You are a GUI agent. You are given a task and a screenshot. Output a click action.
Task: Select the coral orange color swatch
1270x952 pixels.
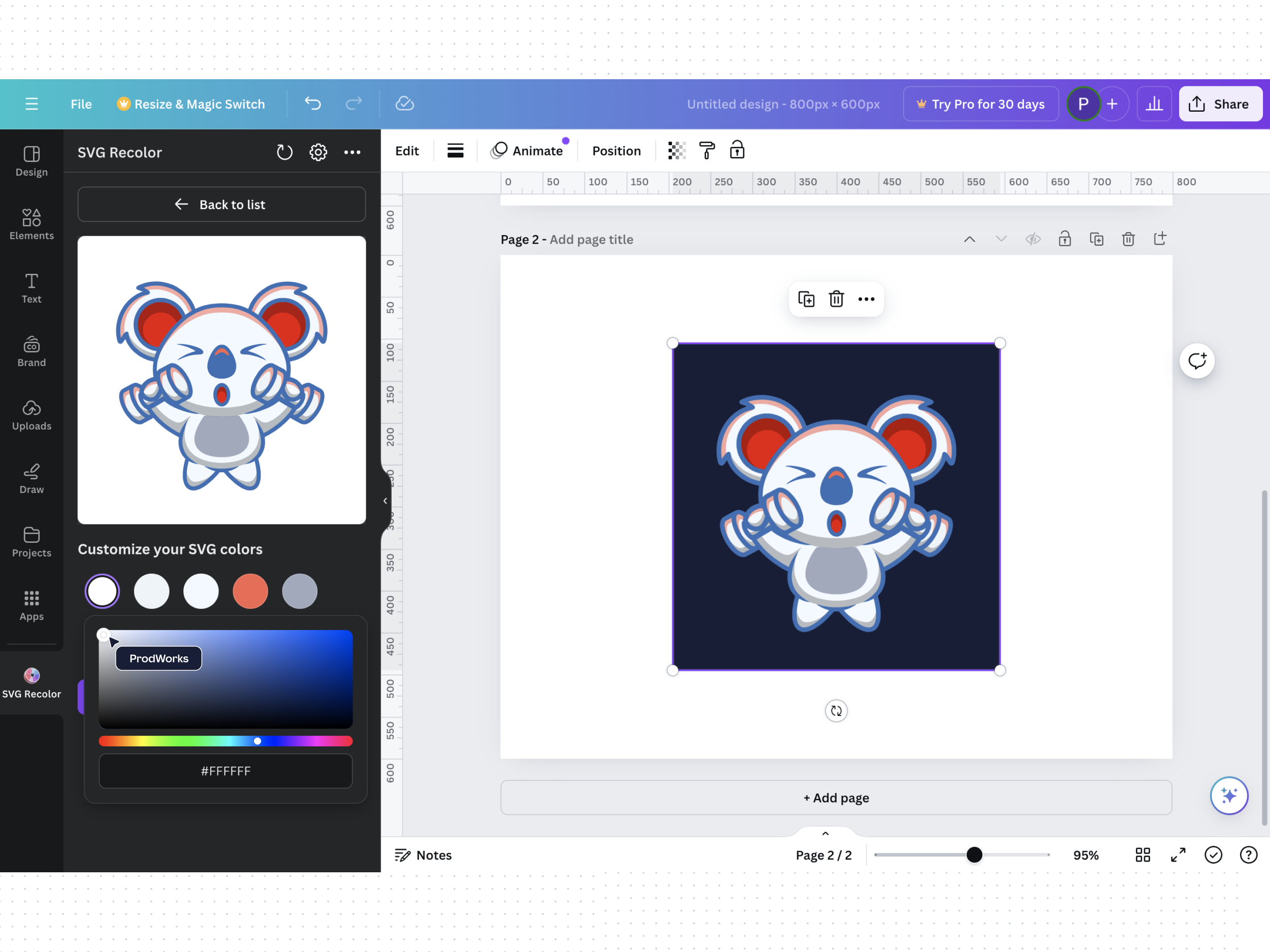(250, 591)
